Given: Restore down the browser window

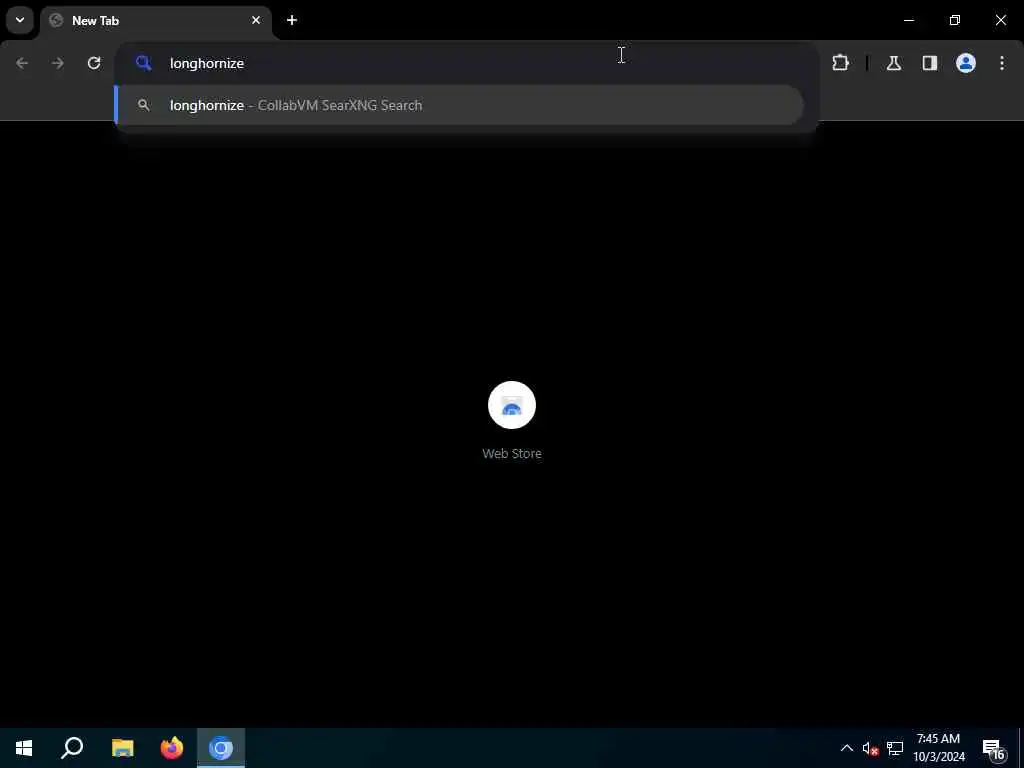Looking at the screenshot, I should [x=955, y=20].
